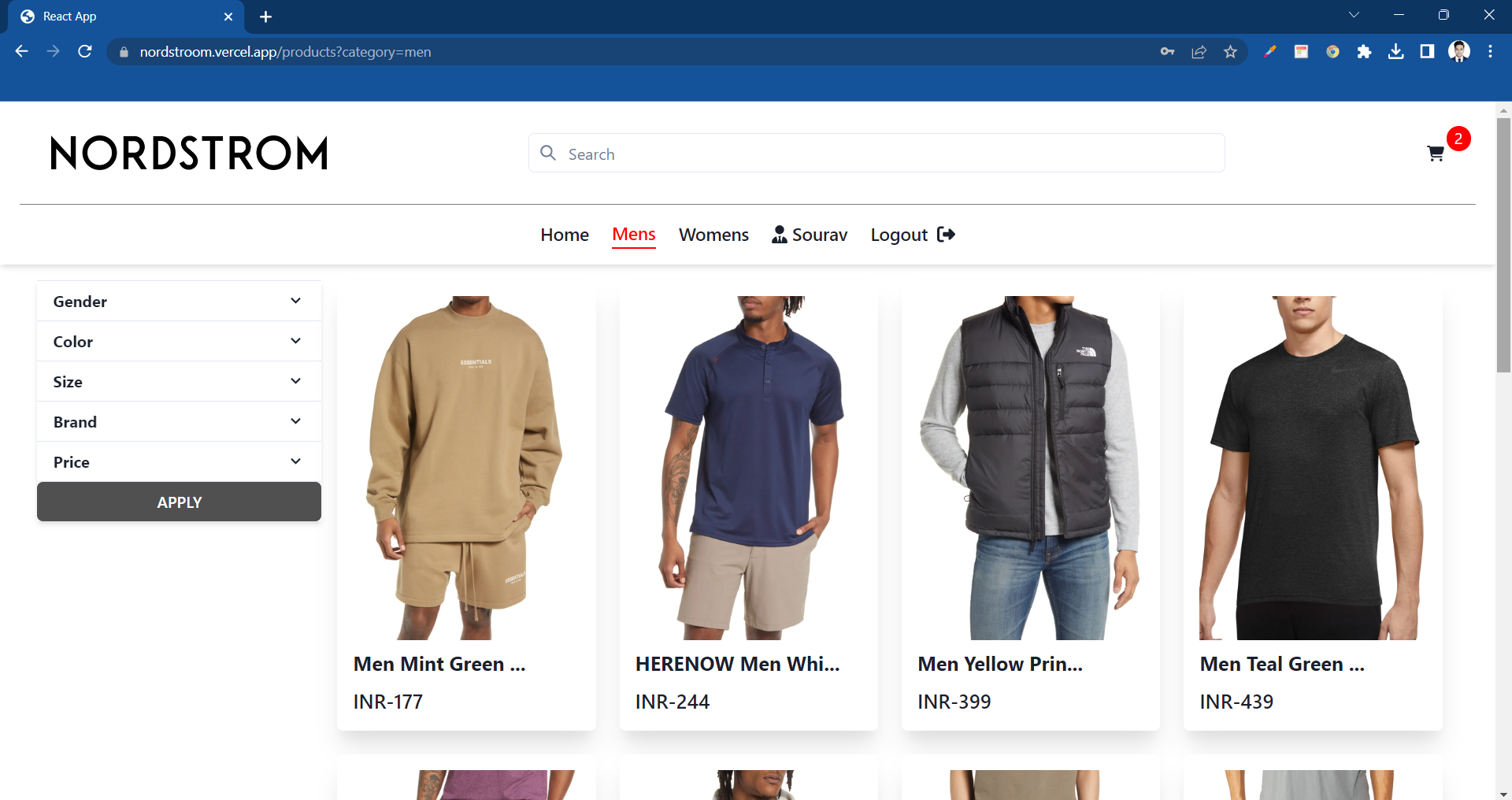The width and height of the screenshot is (1512, 800).
Task: Expand the Brand filter
Action: pos(179,421)
